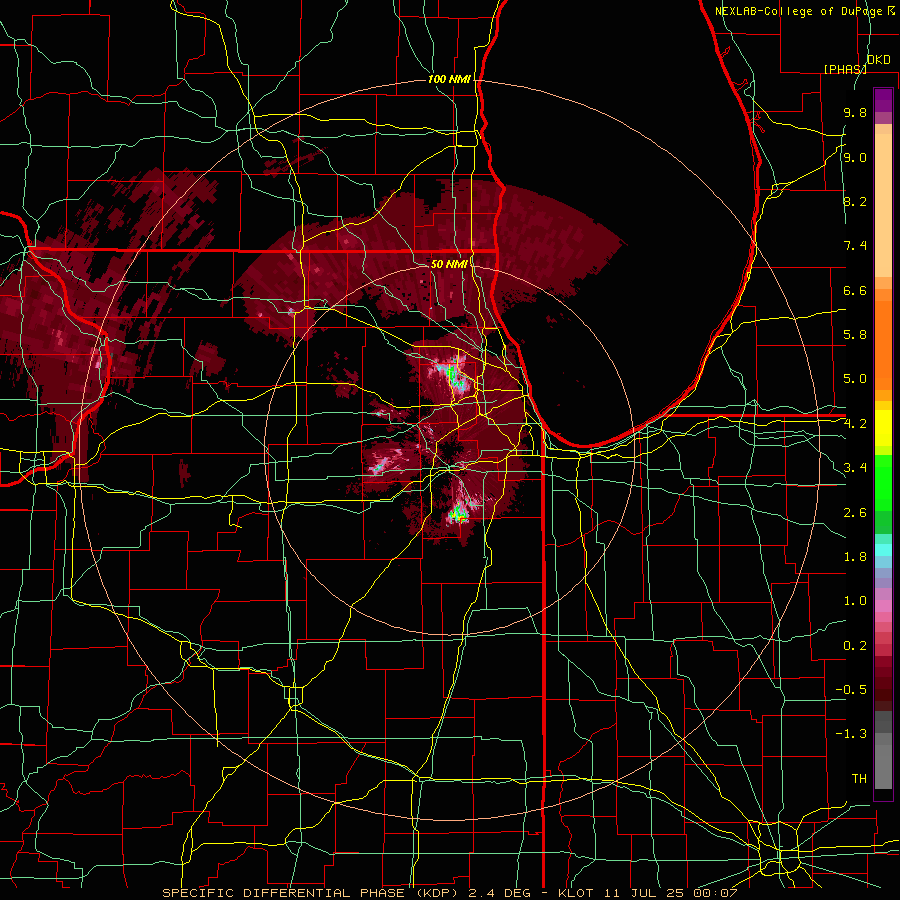Click the 2.6 scale value

(x=855, y=513)
